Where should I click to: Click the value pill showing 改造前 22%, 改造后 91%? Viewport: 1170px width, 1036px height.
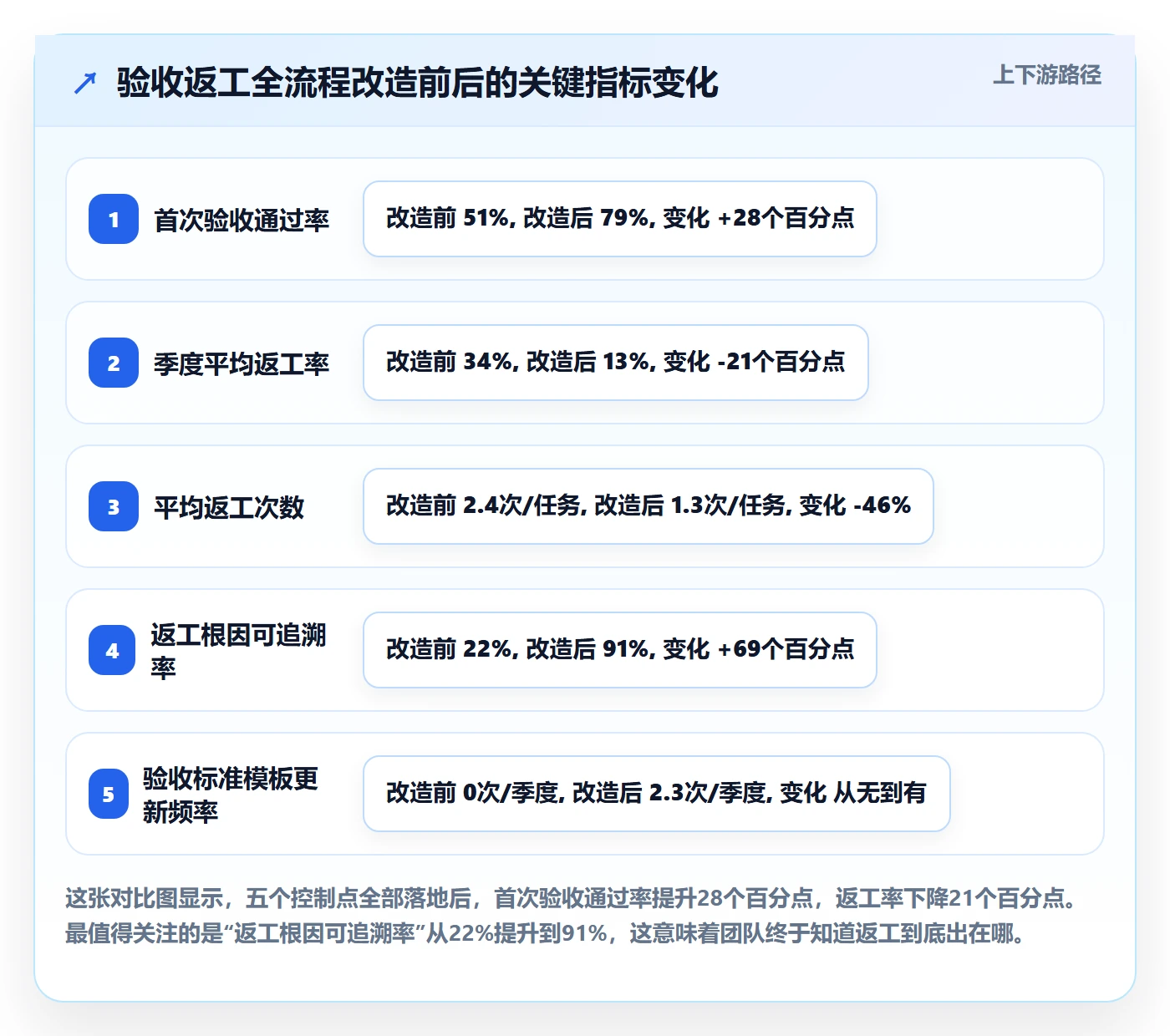620,650
